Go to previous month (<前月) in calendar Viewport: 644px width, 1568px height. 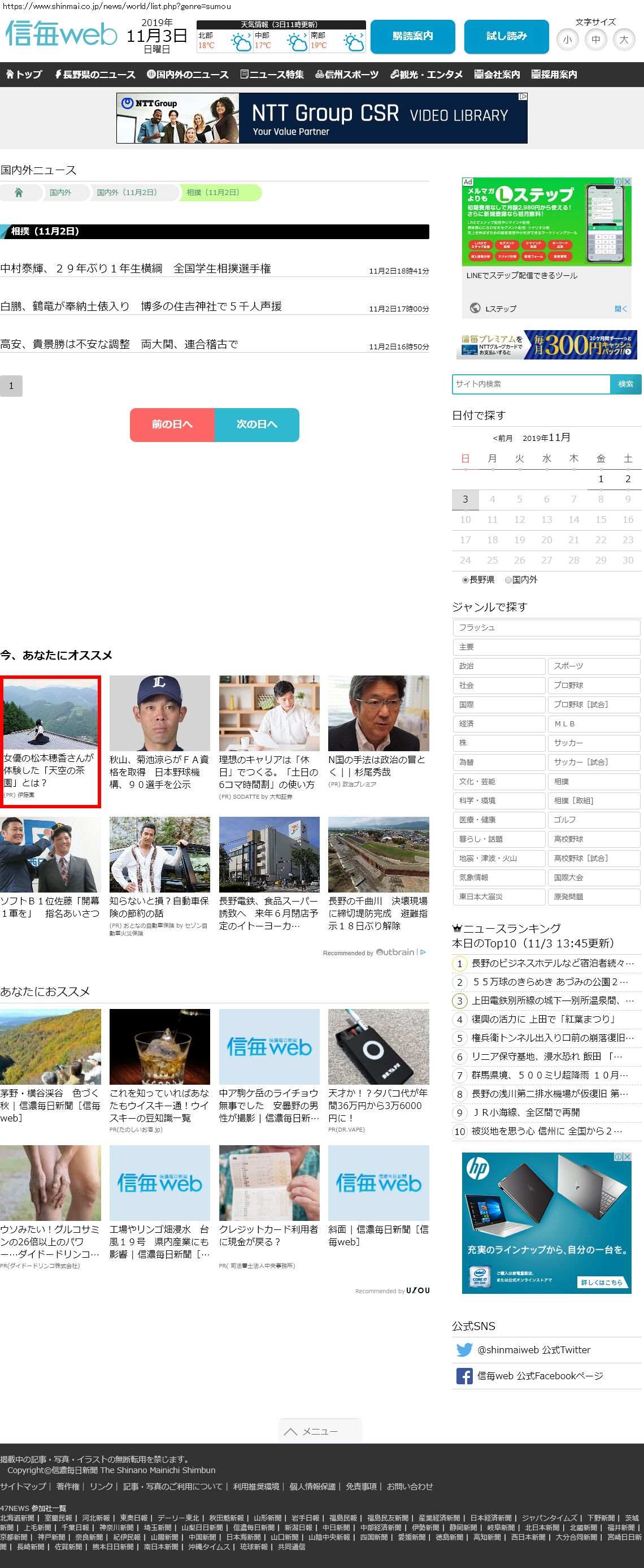[502, 438]
